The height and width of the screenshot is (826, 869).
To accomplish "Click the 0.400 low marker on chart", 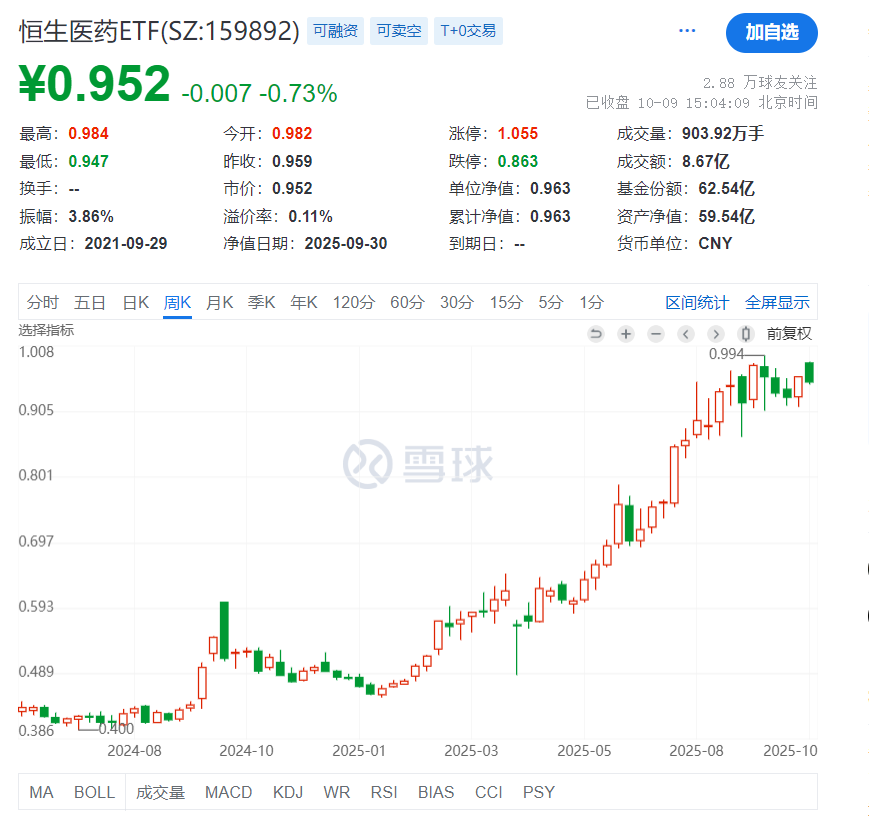I will point(116,728).
